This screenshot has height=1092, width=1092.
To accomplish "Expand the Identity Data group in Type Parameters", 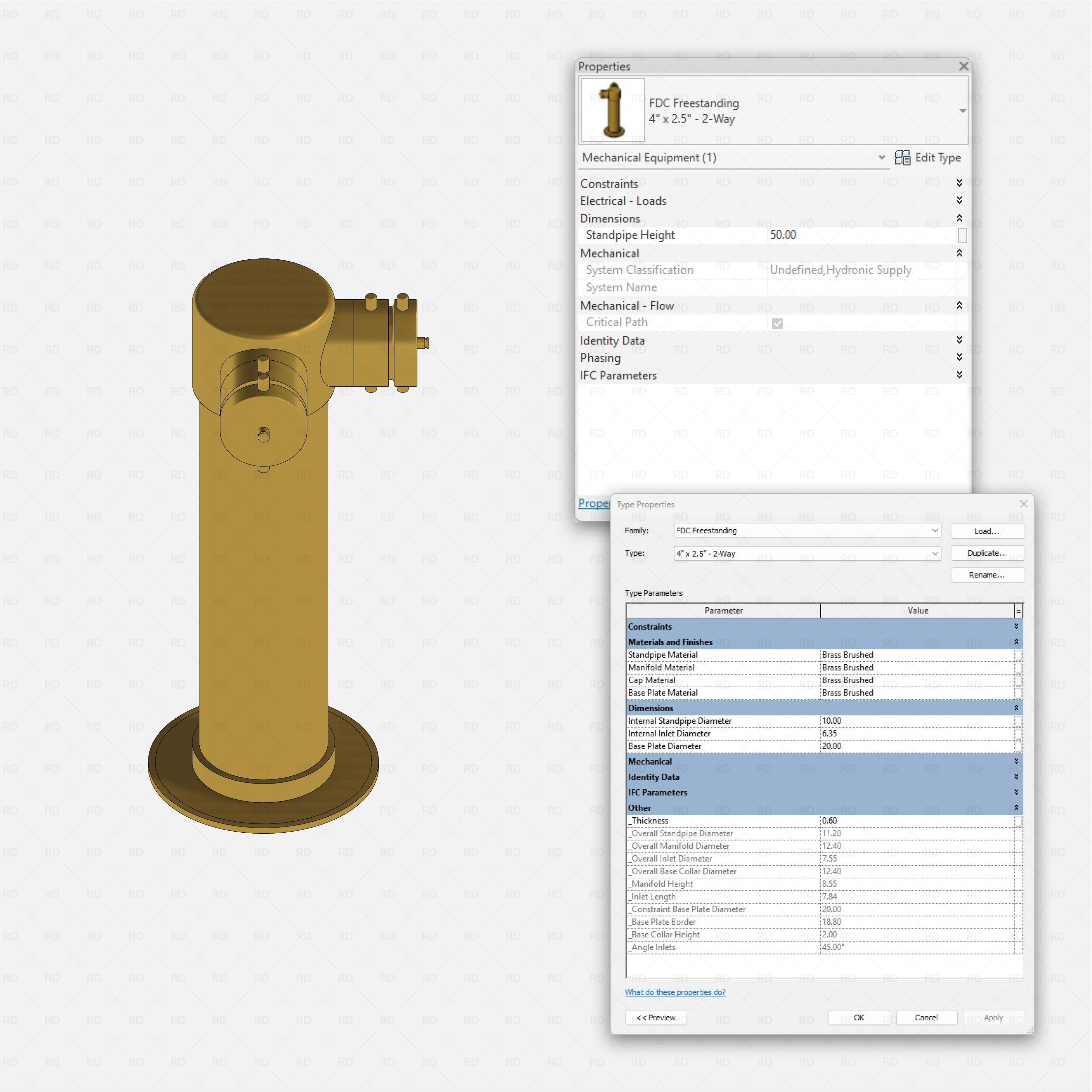I will pyautogui.click(x=1016, y=777).
